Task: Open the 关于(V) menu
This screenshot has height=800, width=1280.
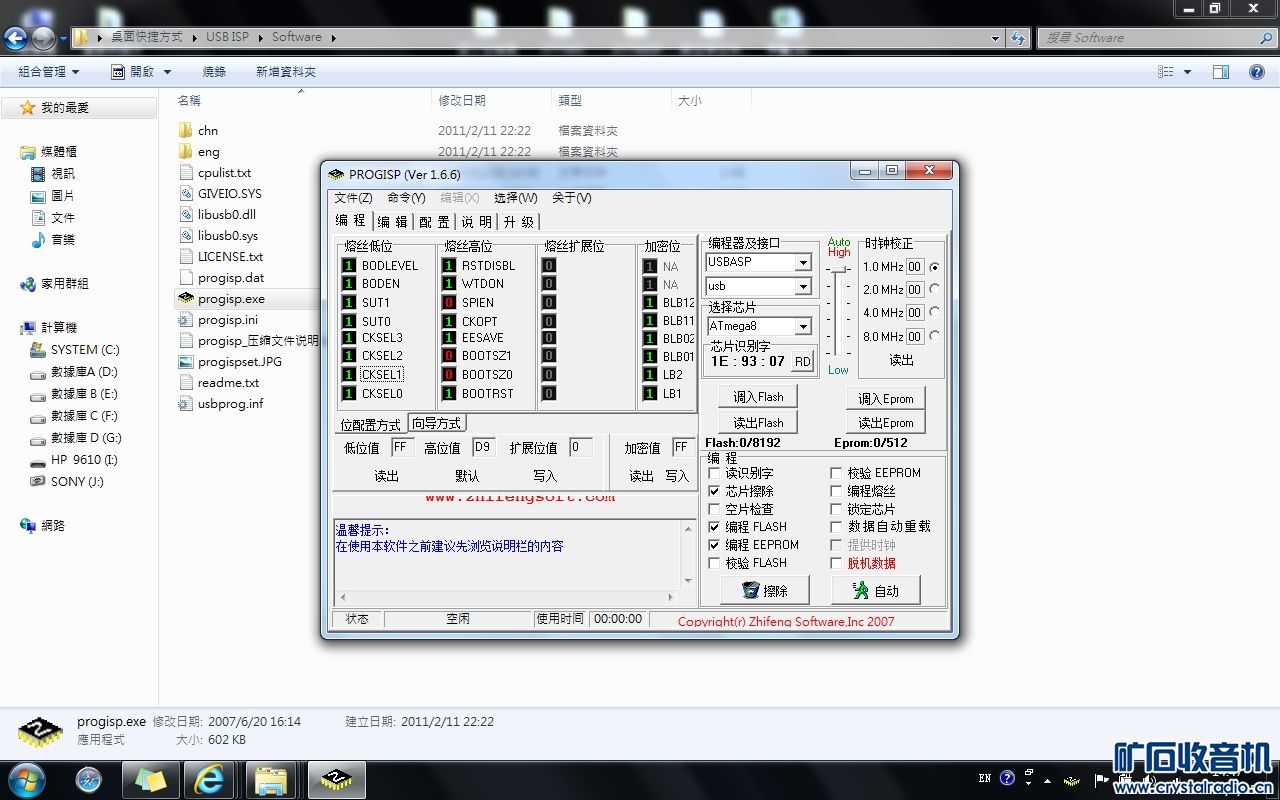Action: pos(571,198)
